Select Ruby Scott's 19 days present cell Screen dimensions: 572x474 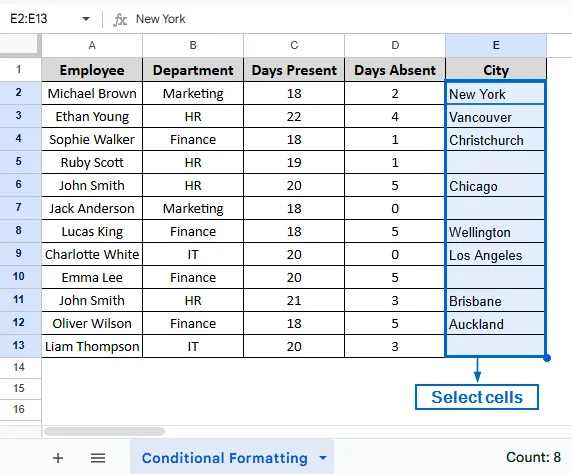click(294, 162)
